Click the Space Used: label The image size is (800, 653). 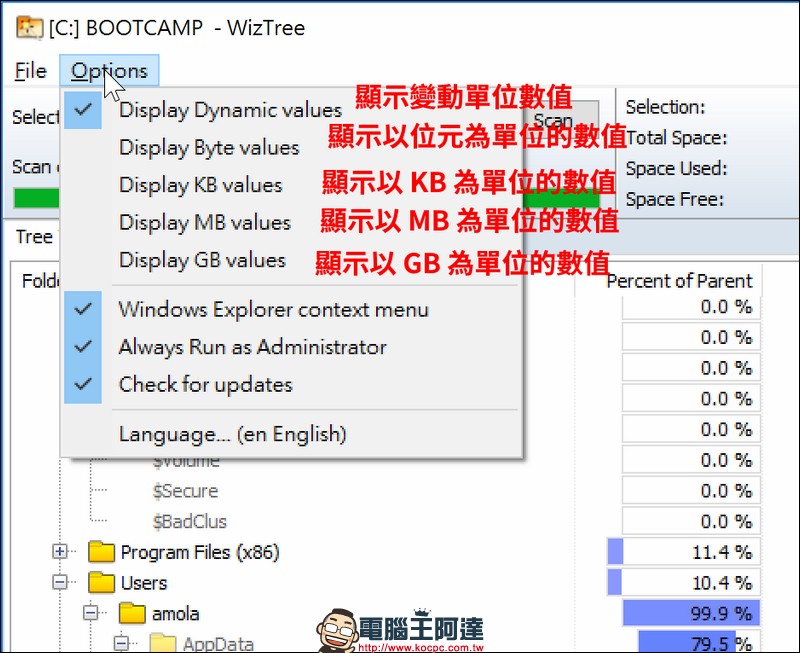(676, 168)
